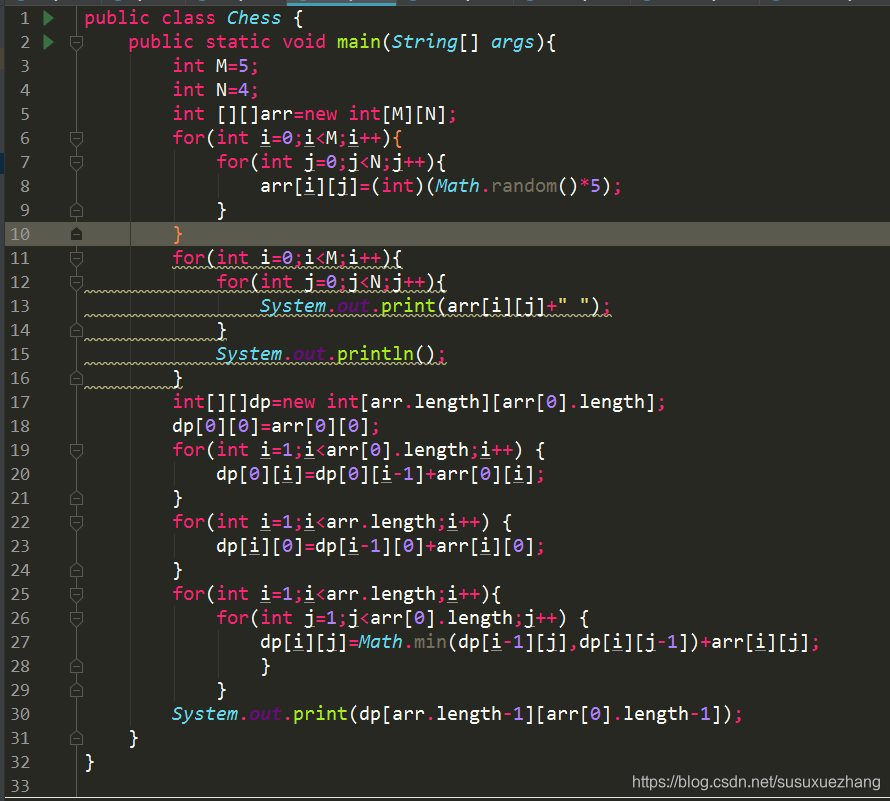This screenshot has width=890, height=801.
Task: Collapse the dp column loop fold on line 22
Action: pos(76,522)
